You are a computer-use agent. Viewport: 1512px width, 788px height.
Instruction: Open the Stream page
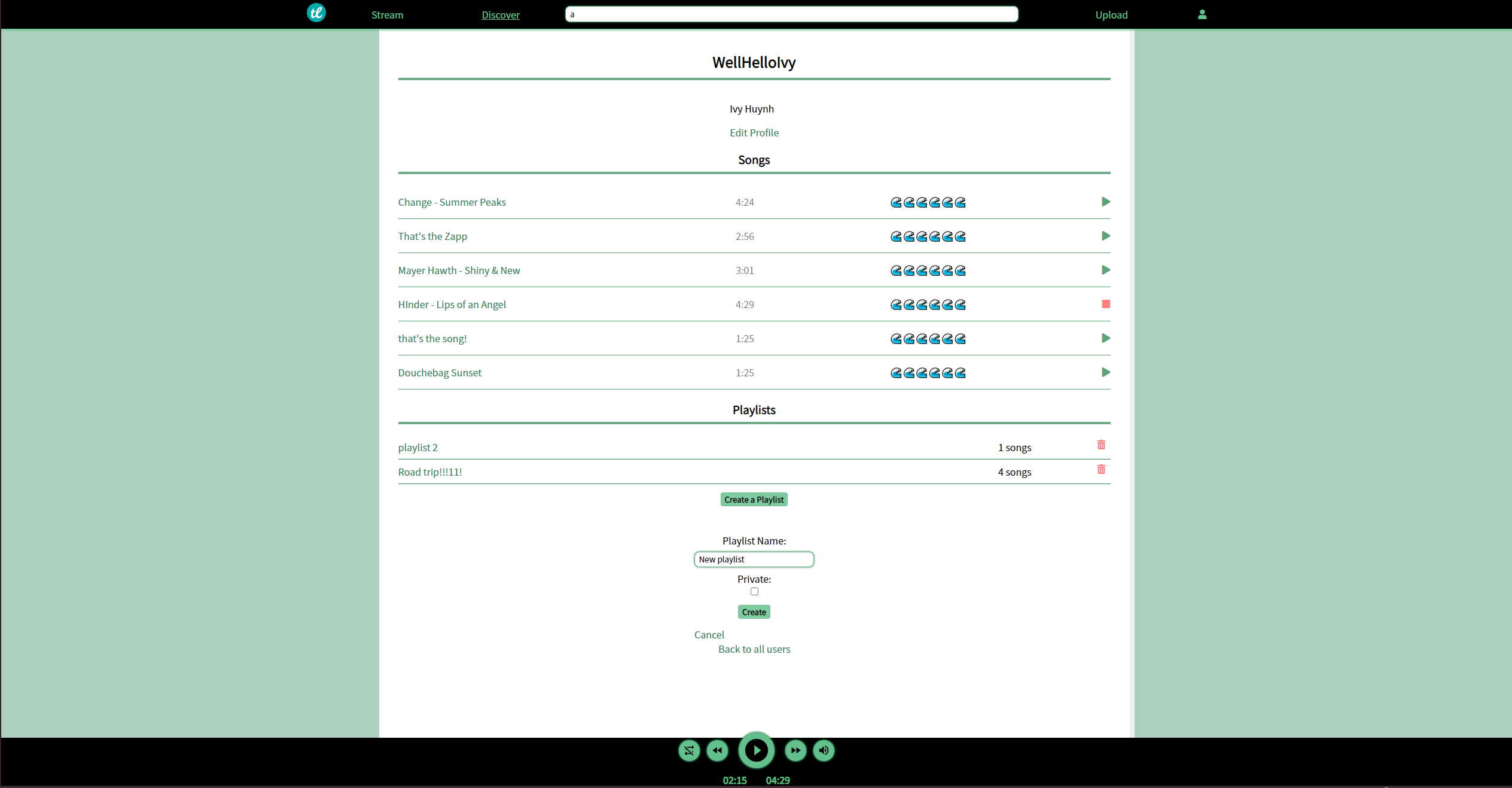tap(387, 15)
